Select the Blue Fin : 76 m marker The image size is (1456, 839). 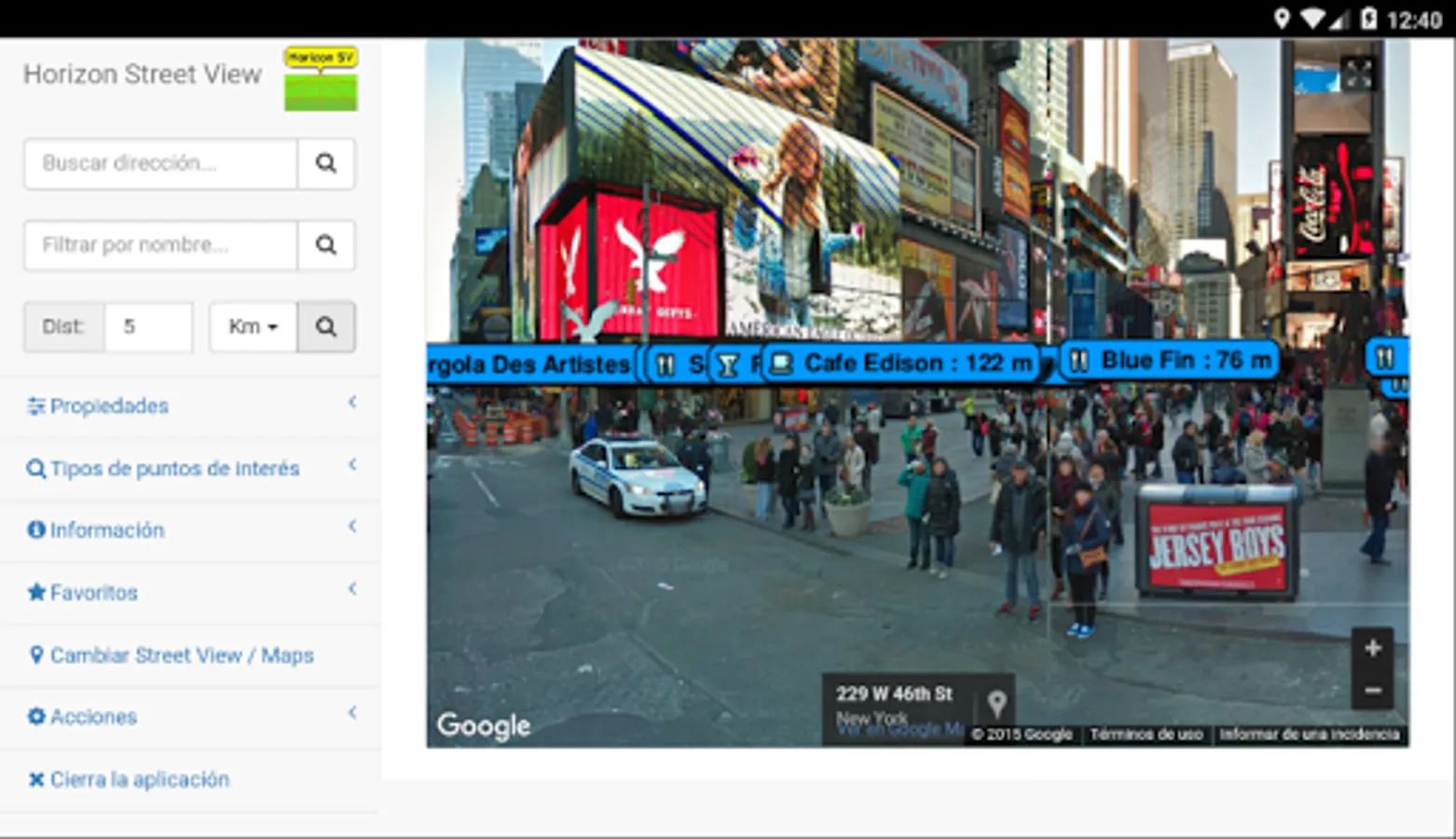pos(1171,360)
